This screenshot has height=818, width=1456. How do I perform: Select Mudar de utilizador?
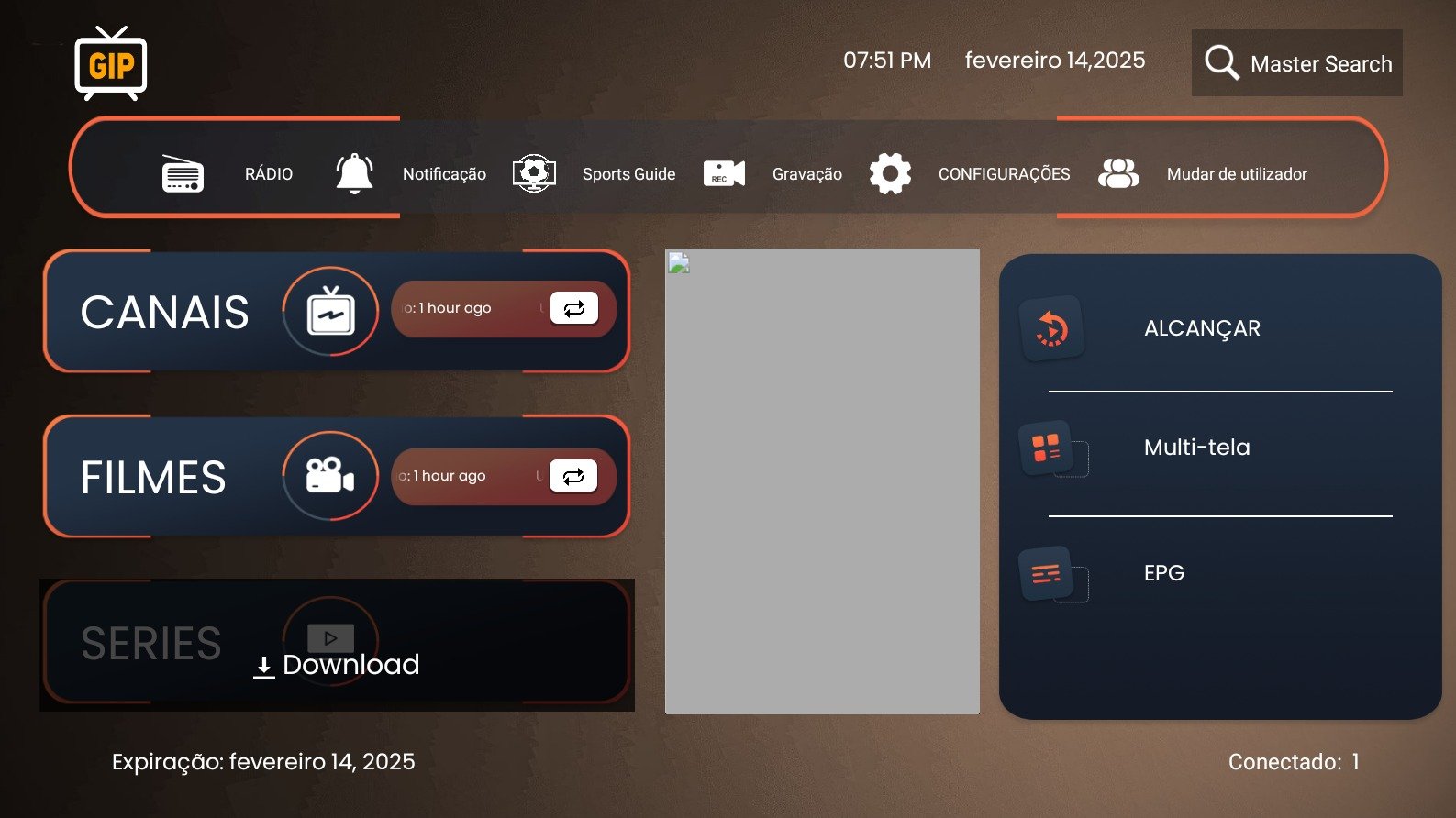[x=1237, y=174]
